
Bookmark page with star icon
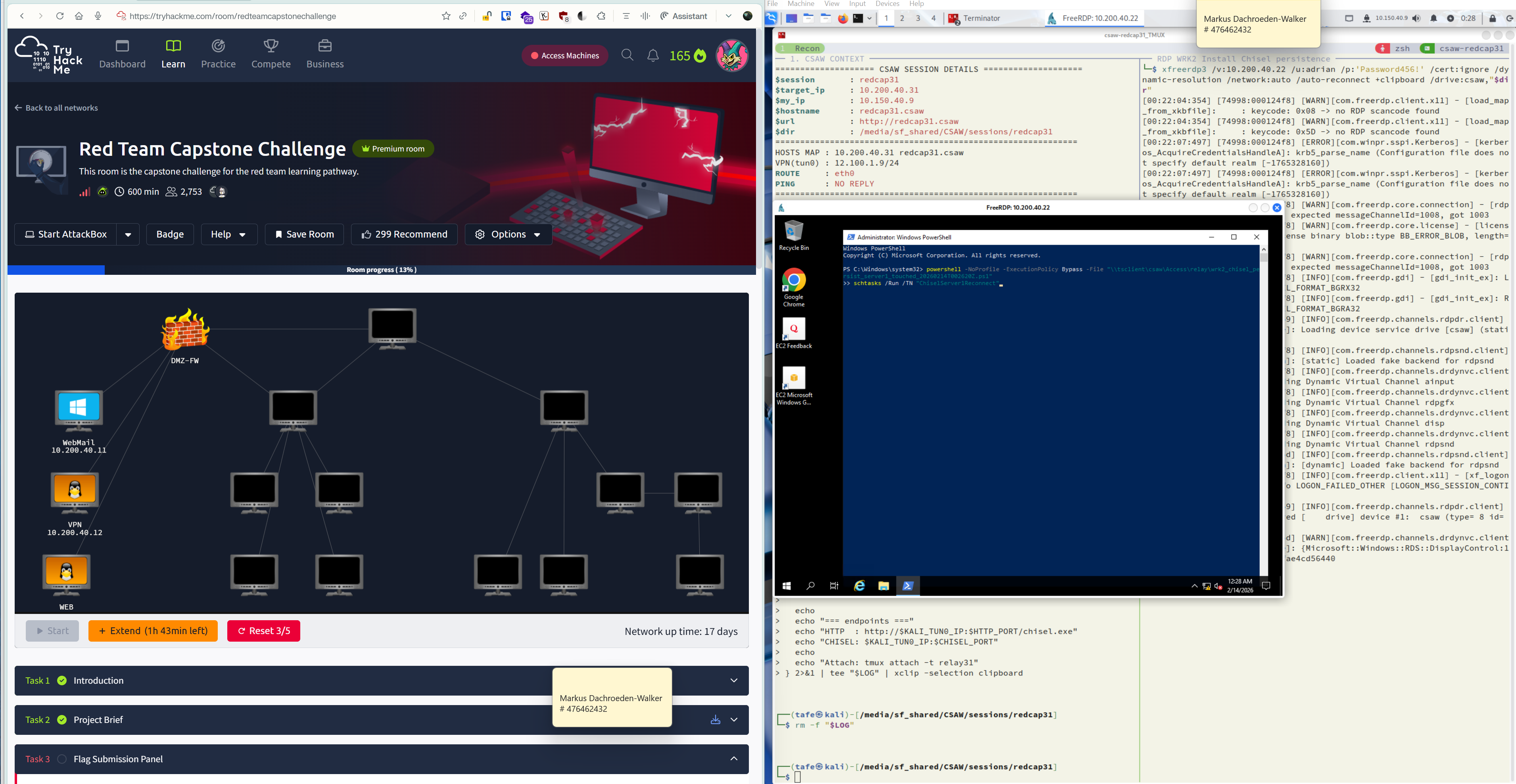pyautogui.click(x=445, y=16)
